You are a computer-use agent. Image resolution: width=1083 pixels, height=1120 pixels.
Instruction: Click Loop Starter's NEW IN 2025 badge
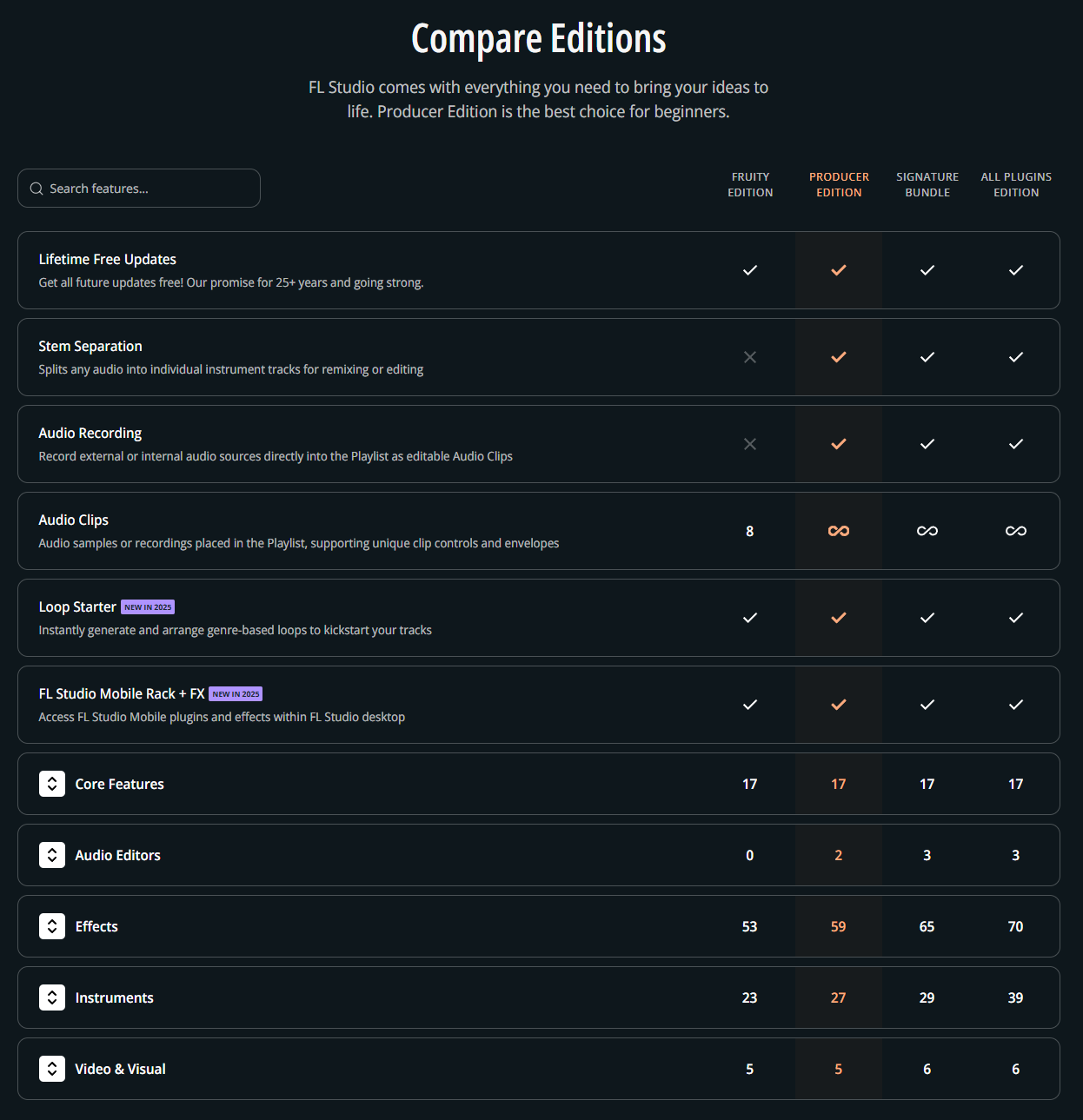tap(148, 607)
